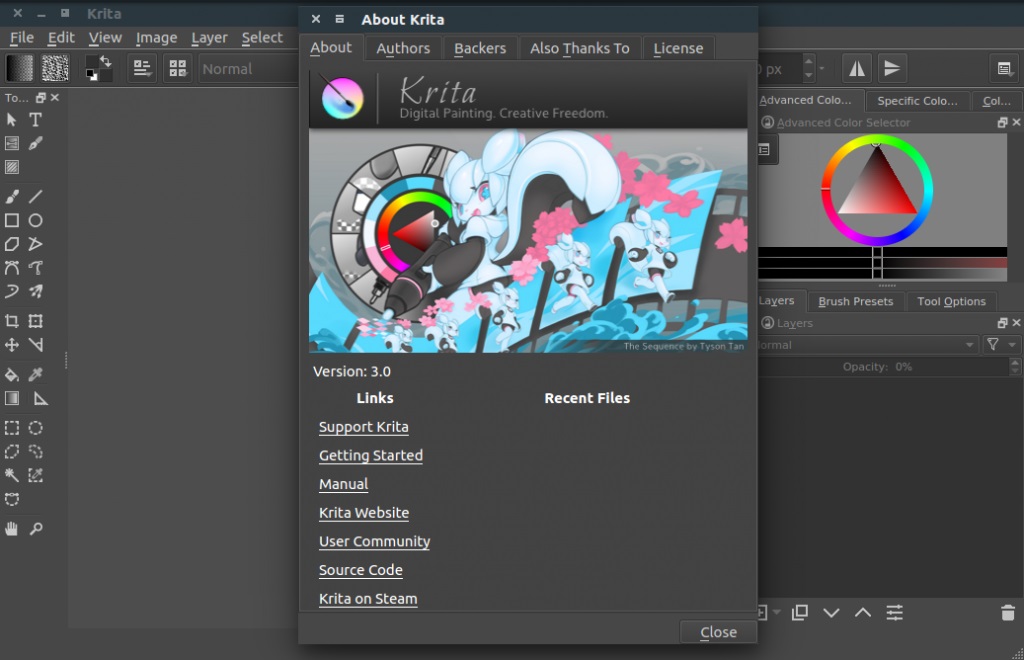Select the Color Picker eyedropper tool
The height and width of the screenshot is (660, 1024).
tap(35, 374)
